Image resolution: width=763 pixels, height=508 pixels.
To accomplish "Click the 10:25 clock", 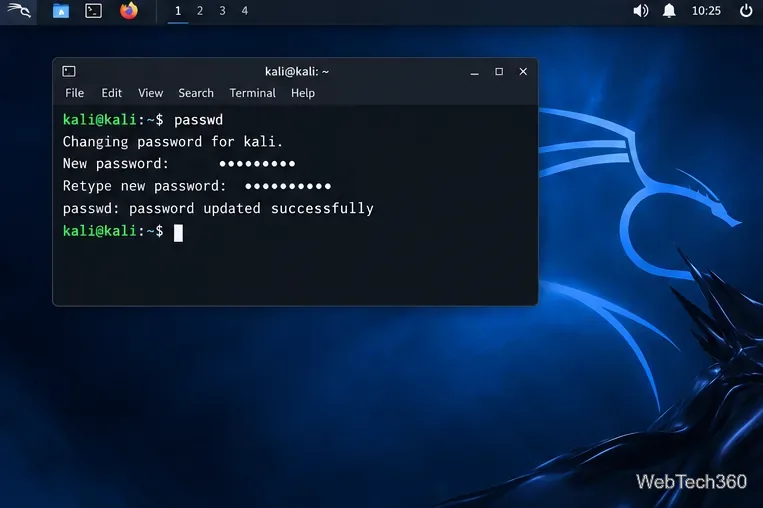I will 706,11.
